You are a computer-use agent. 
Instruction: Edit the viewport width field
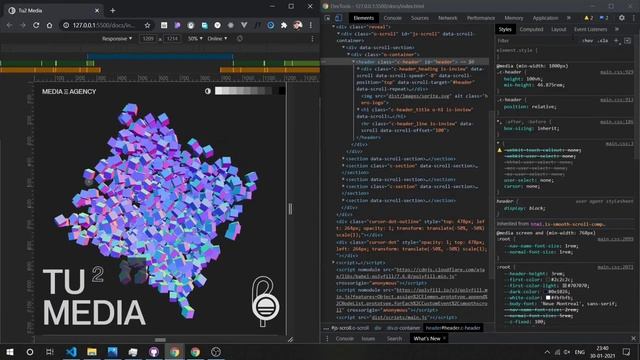148,38
